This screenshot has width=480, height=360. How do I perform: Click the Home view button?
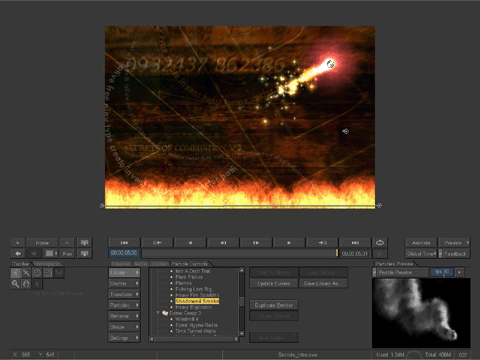(42, 243)
